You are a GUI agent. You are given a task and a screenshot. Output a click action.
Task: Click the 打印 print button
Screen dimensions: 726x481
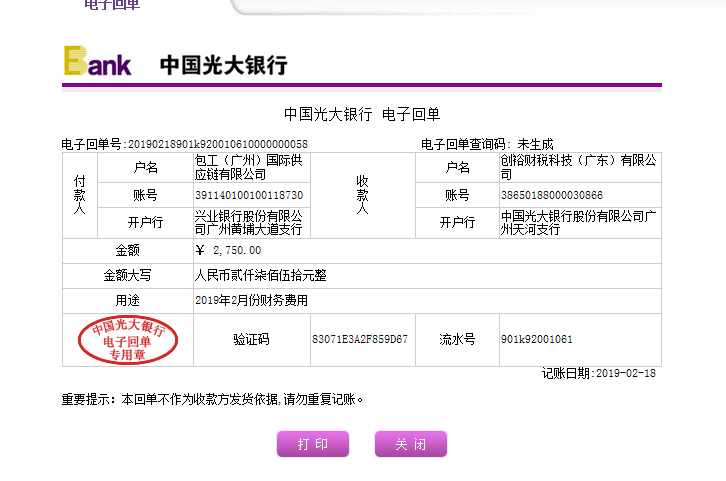(x=313, y=444)
